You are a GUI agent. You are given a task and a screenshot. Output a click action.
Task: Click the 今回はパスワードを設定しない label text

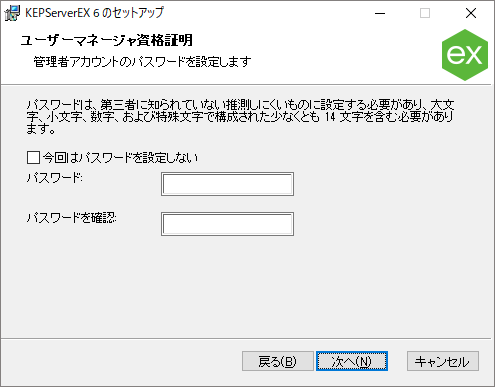(120, 158)
